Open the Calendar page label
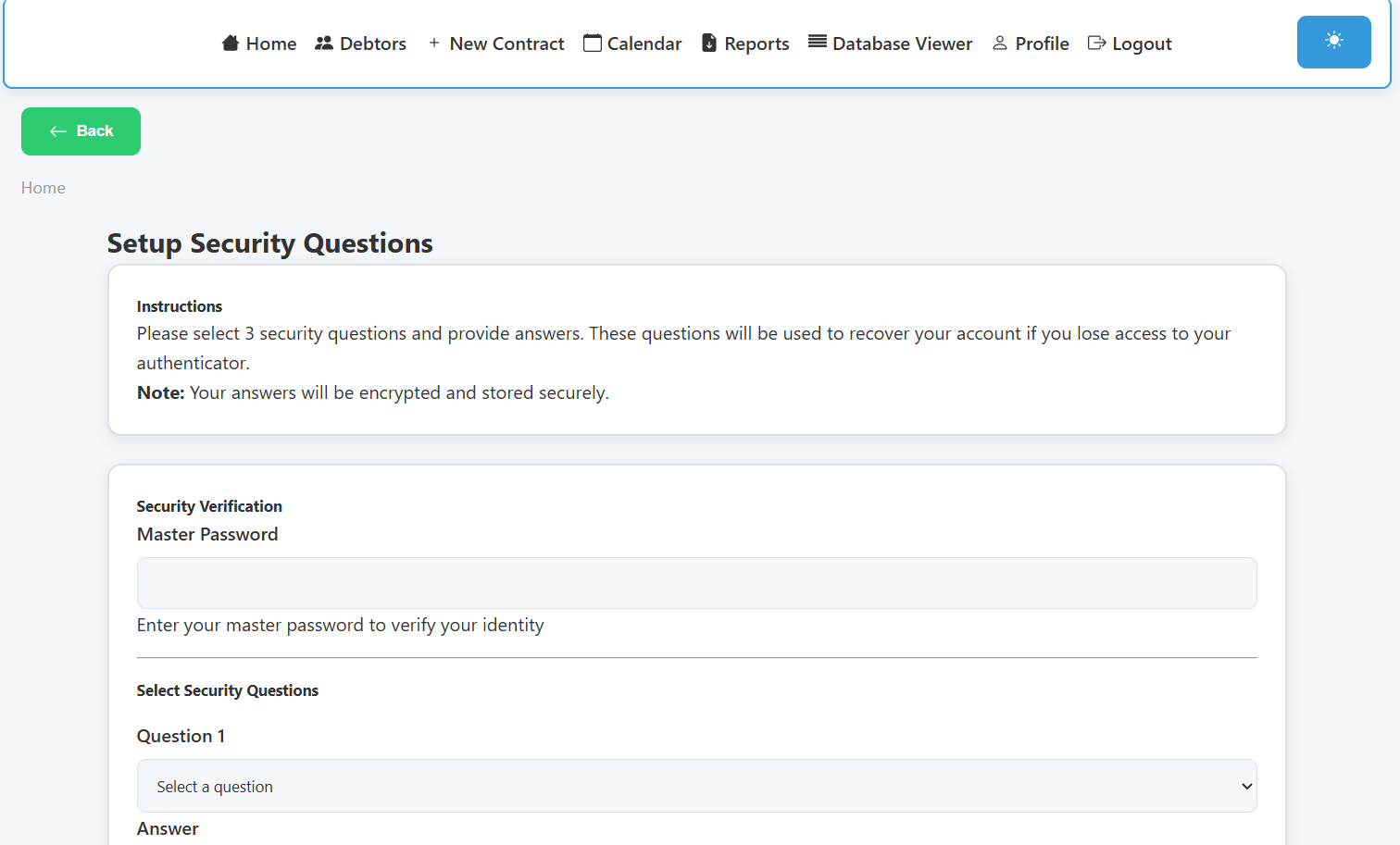 644,43
